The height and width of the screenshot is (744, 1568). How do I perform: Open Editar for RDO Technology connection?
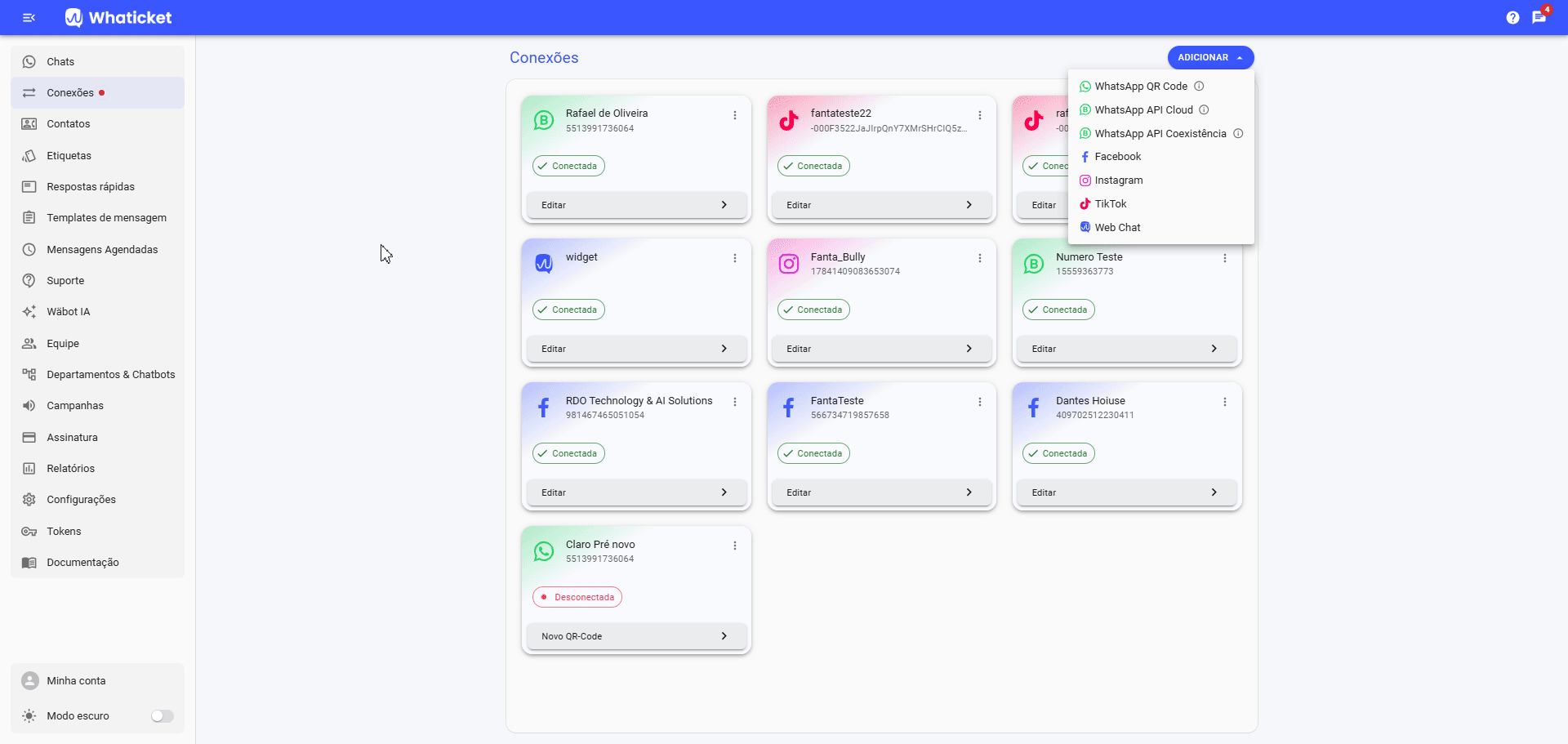[637, 492]
